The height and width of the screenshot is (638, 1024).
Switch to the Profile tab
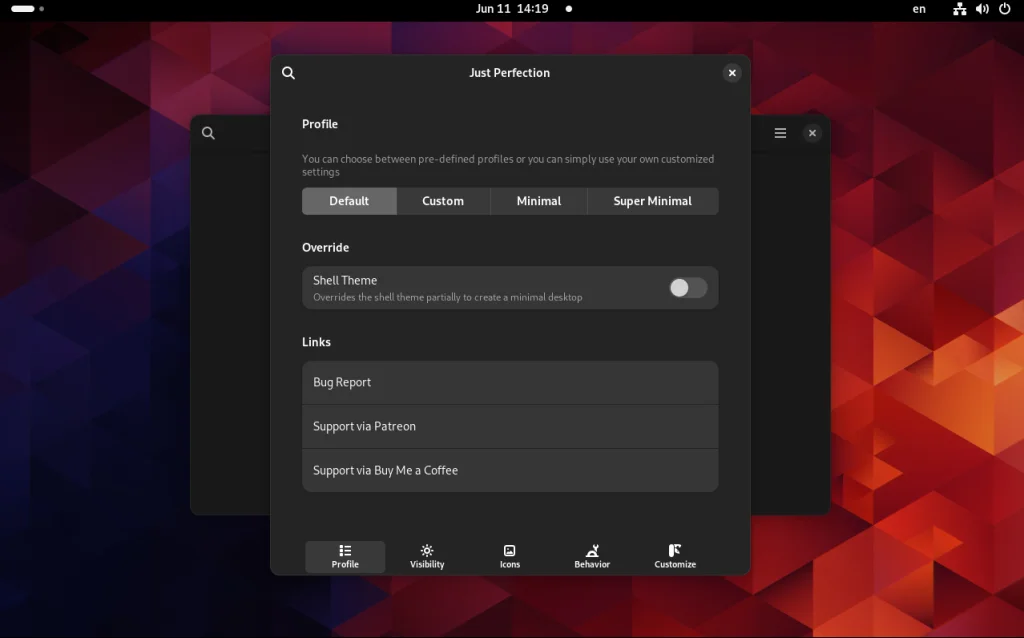click(345, 556)
